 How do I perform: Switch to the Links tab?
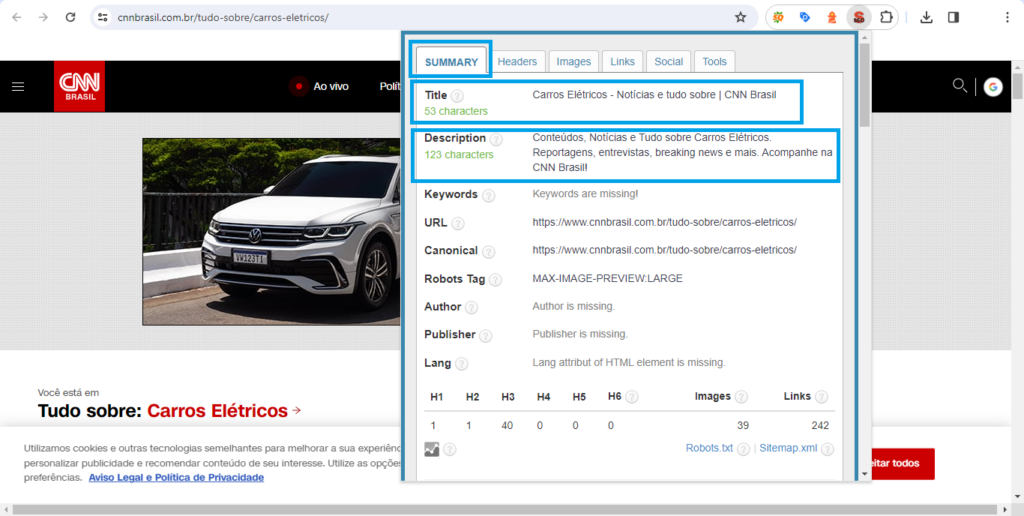coord(622,61)
